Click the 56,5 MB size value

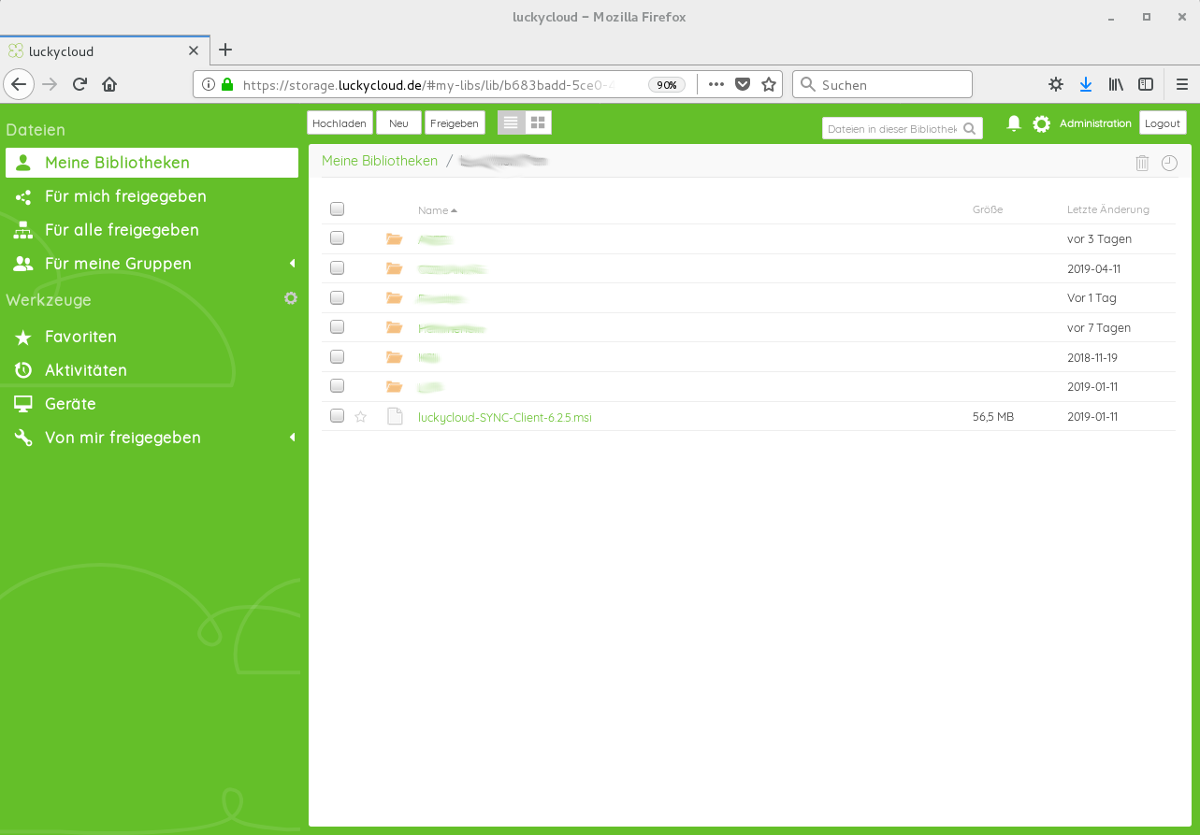point(993,417)
